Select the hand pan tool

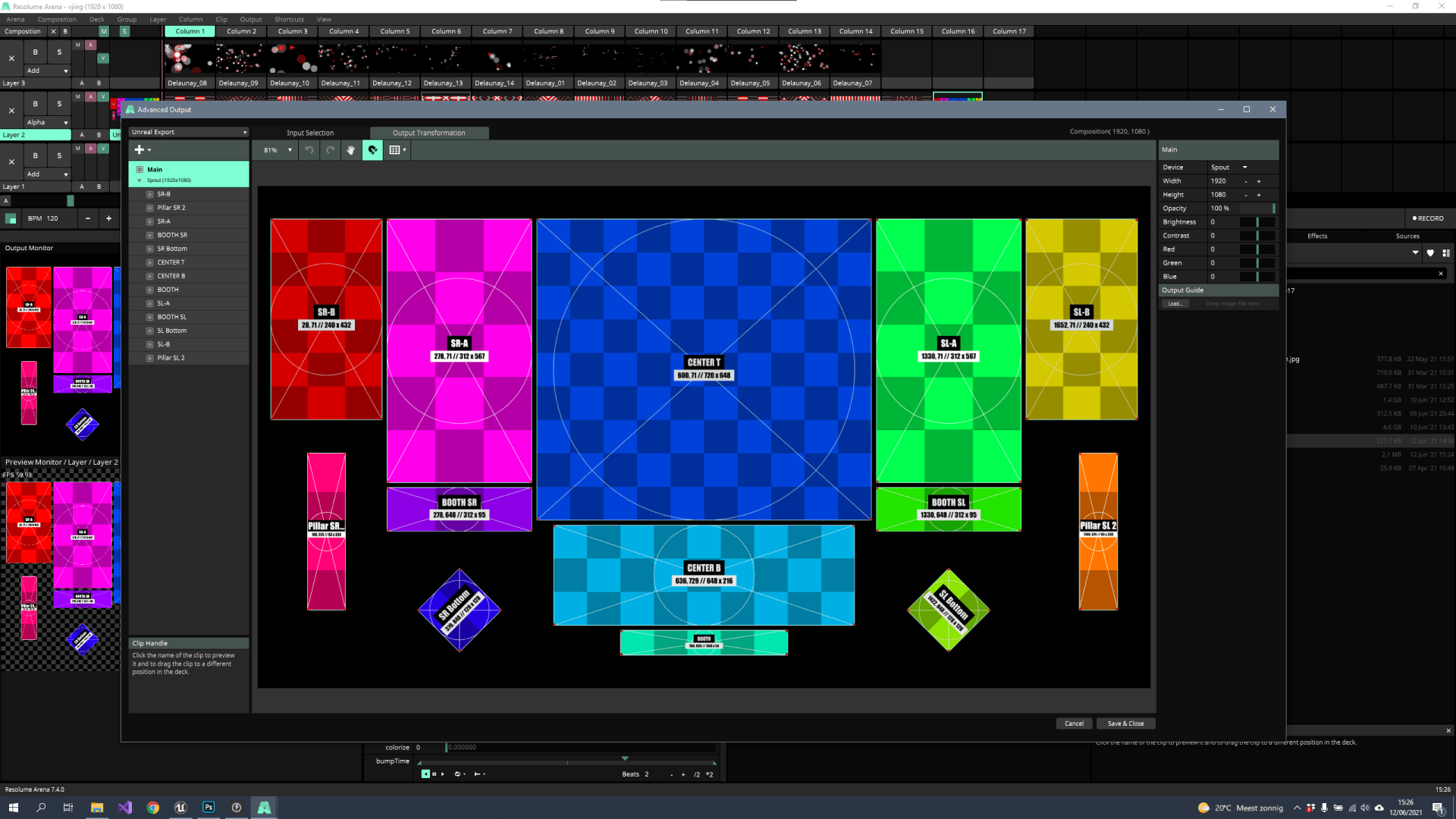pyautogui.click(x=351, y=150)
